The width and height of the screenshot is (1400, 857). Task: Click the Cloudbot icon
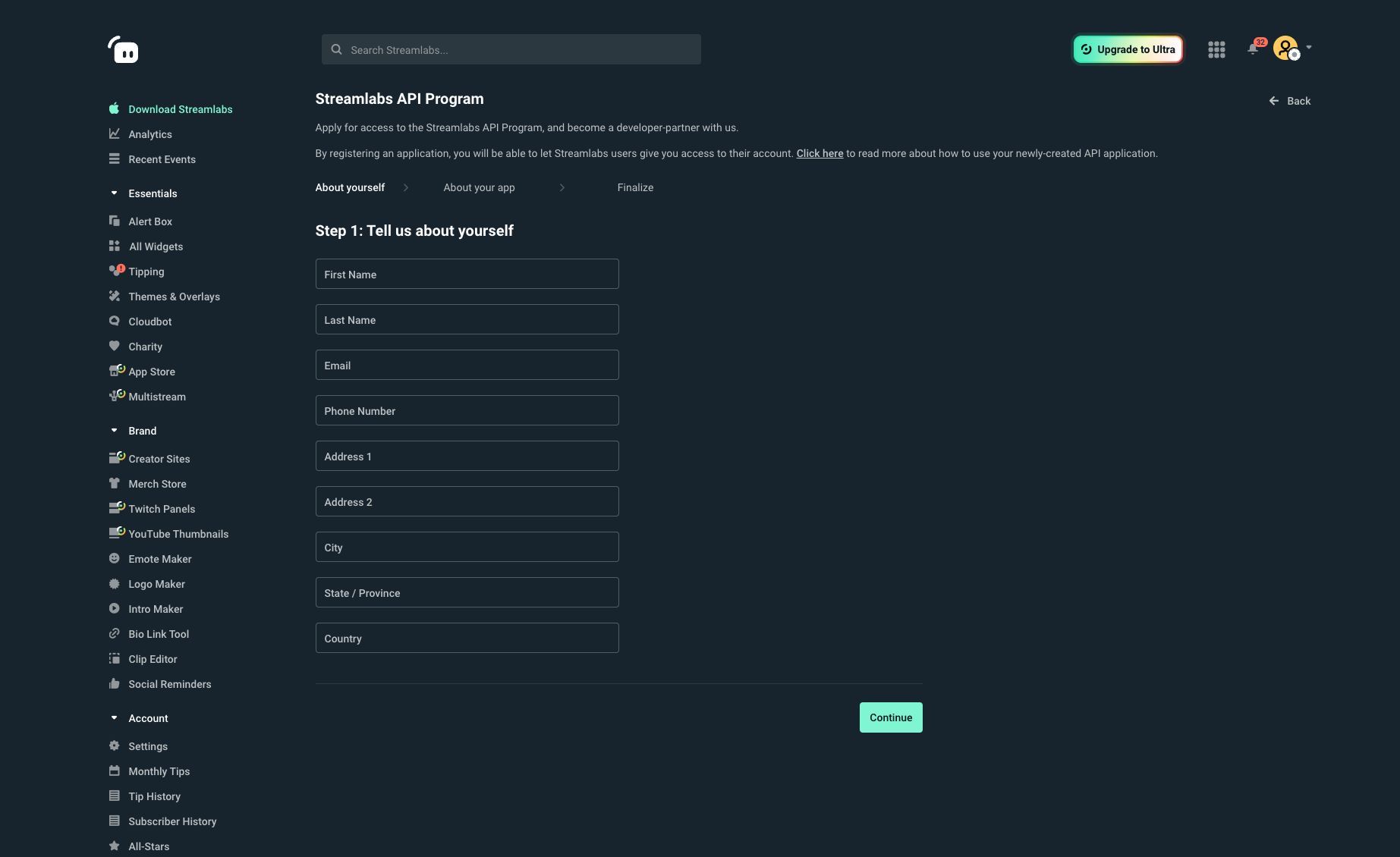tap(114, 321)
